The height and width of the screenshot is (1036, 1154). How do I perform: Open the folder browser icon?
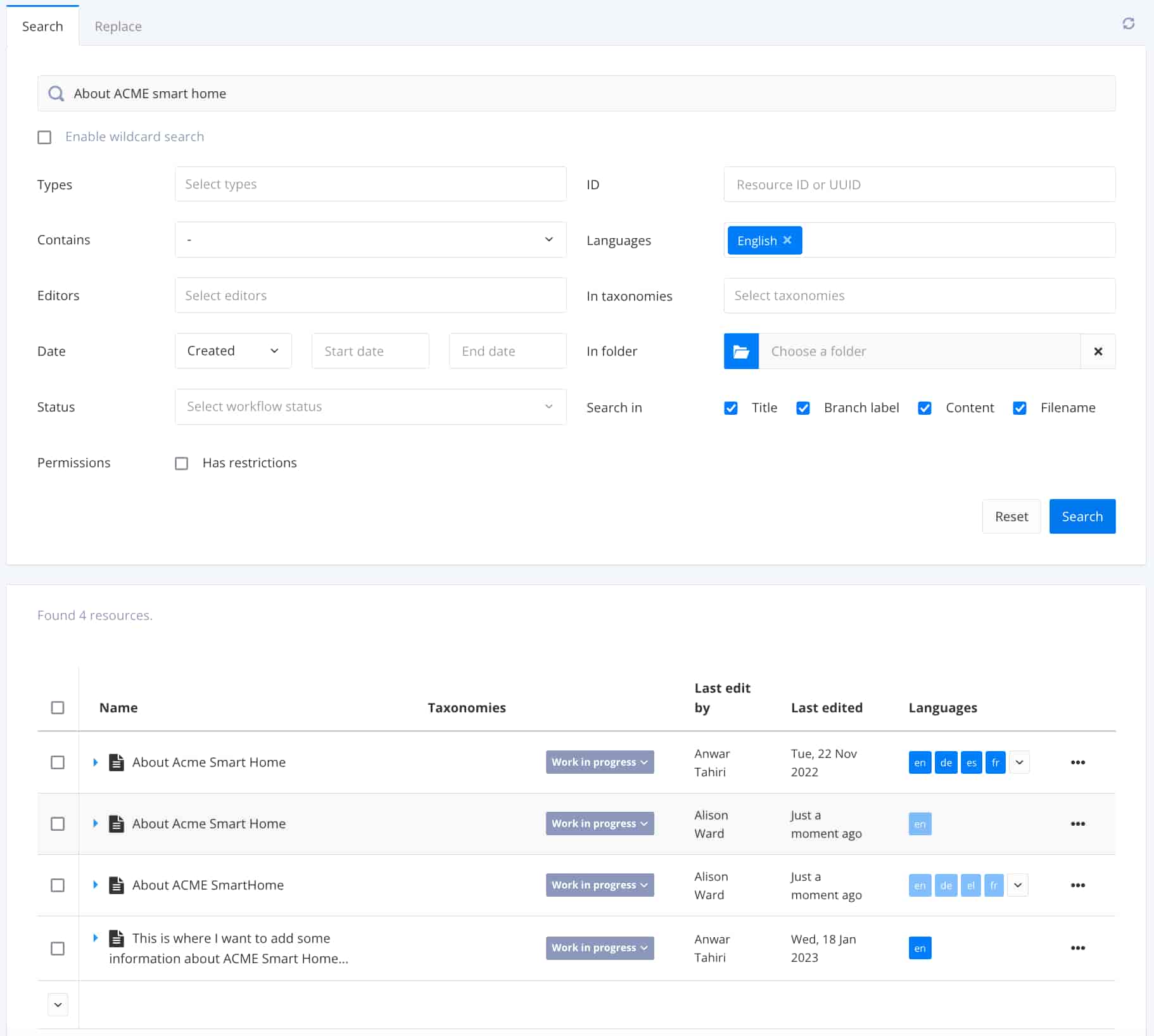(741, 351)
